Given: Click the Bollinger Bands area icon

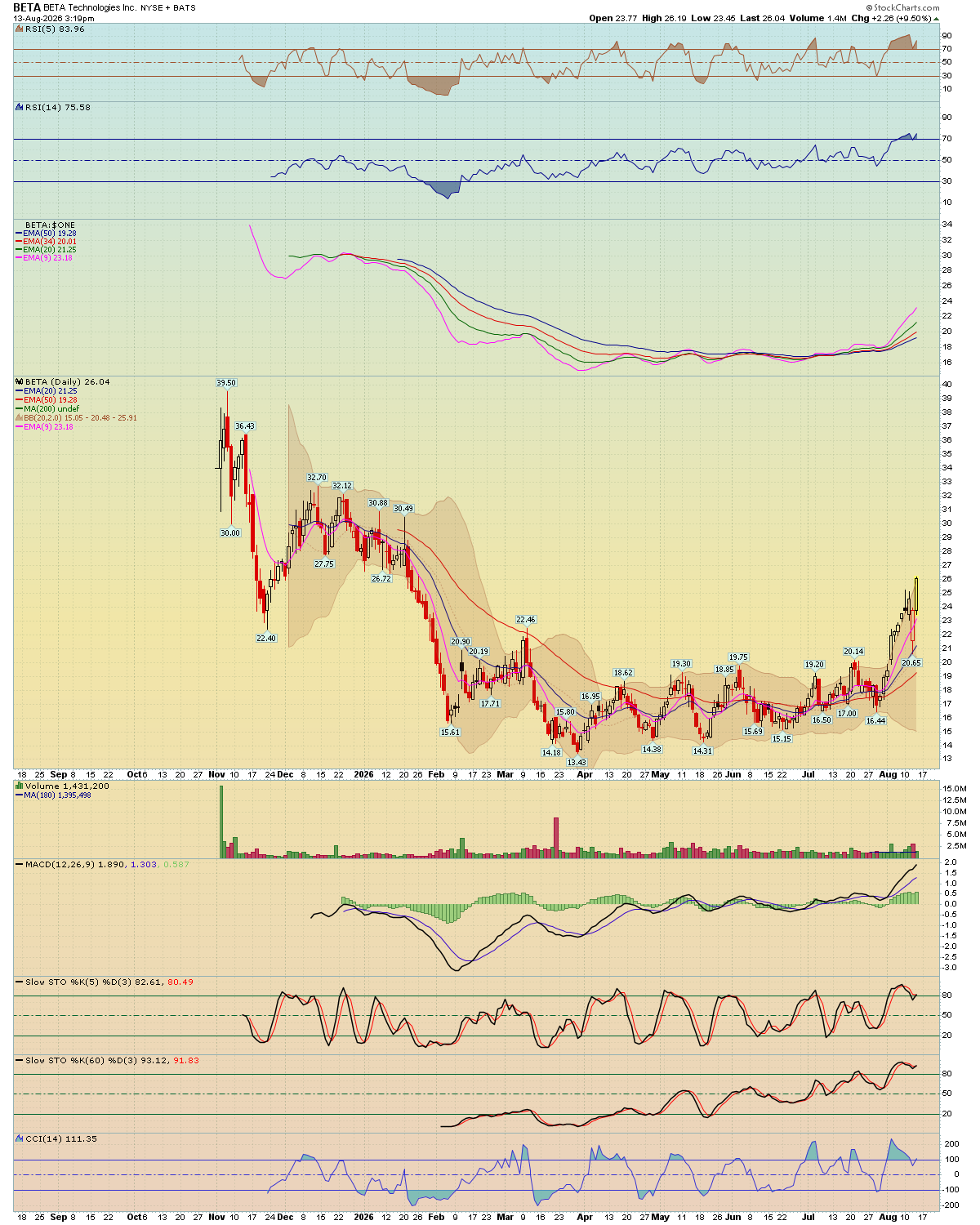Looking at the screenshot, I should point(20,417).
